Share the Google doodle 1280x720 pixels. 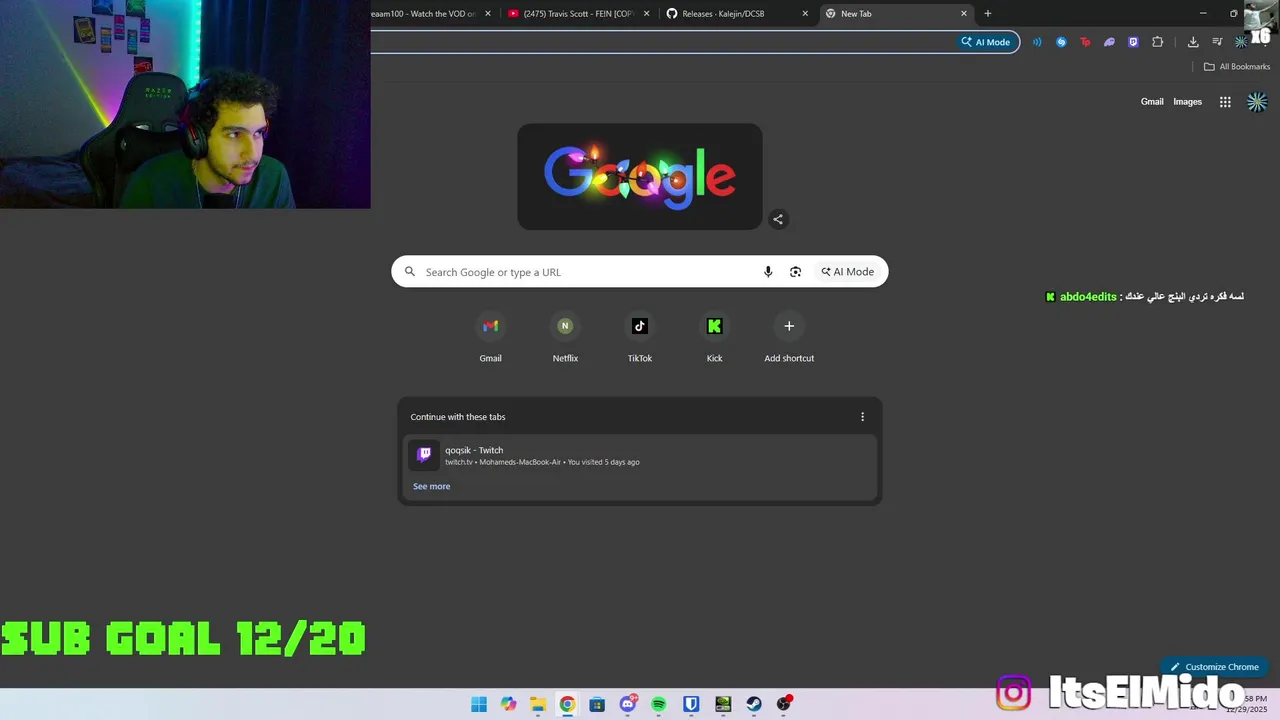pyautogui.click(x=778, y=219)
